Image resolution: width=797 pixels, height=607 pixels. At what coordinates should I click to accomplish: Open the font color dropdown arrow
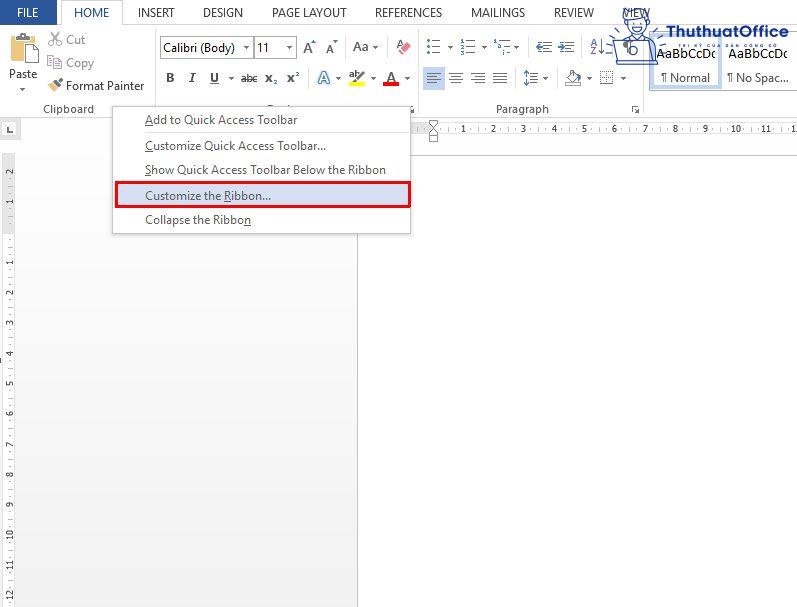[407, 78]
